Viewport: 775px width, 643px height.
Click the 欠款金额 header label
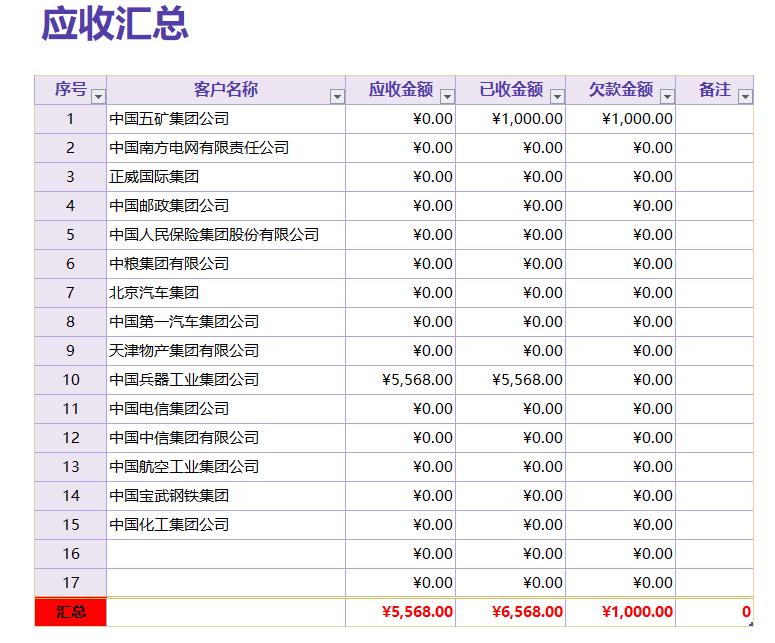point(621,89)
